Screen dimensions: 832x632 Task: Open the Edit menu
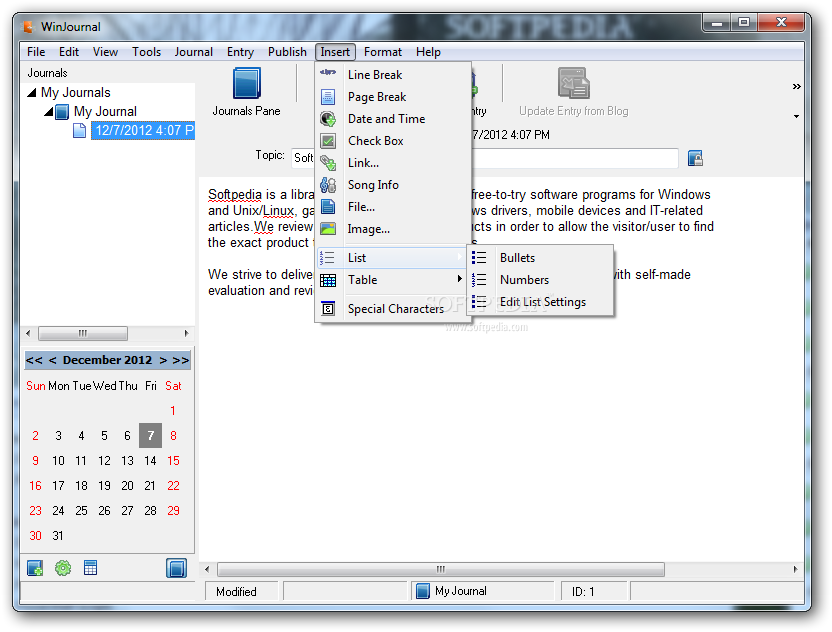[69, 52]
